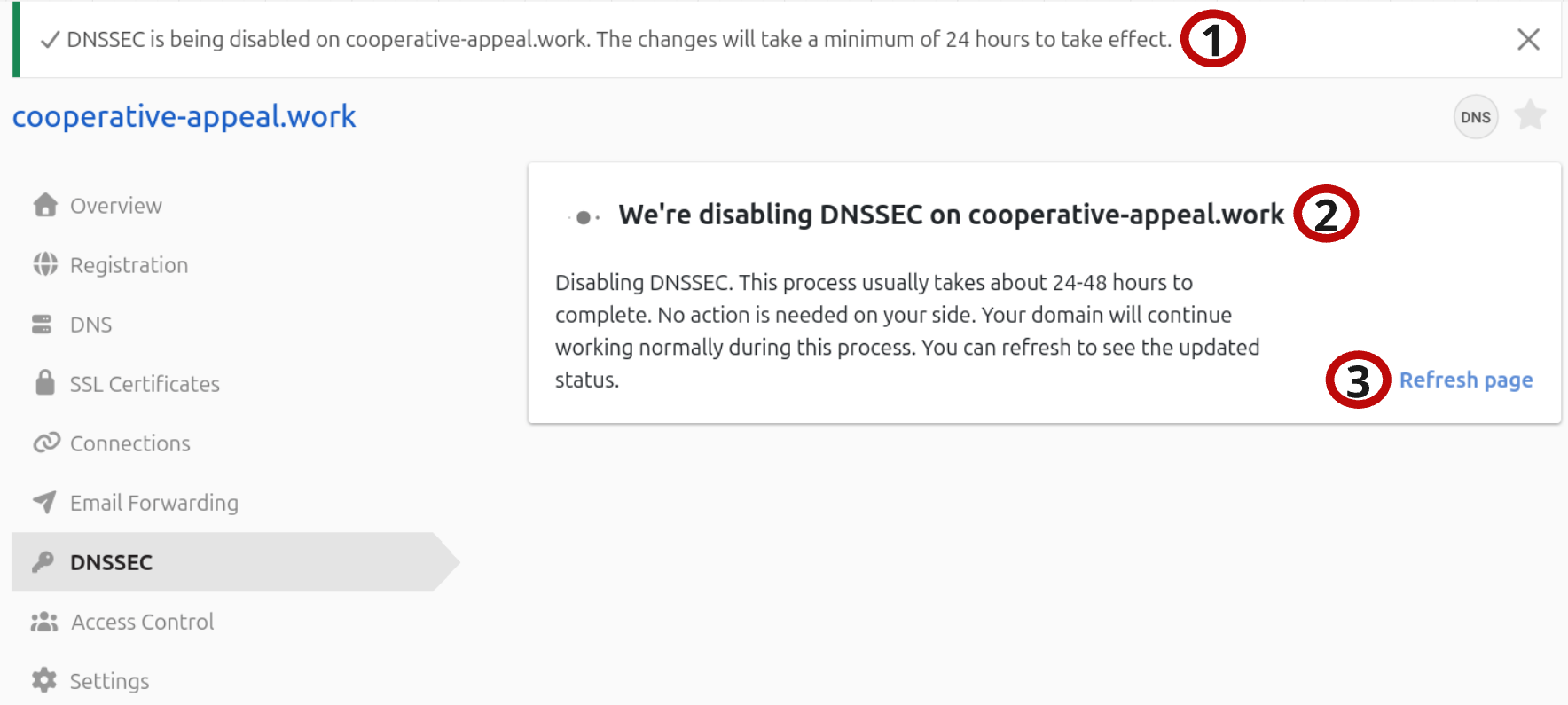Viewport: 1568px width, 705px height.
Task: Select the Overview home icon
Action: coord(43,205)
